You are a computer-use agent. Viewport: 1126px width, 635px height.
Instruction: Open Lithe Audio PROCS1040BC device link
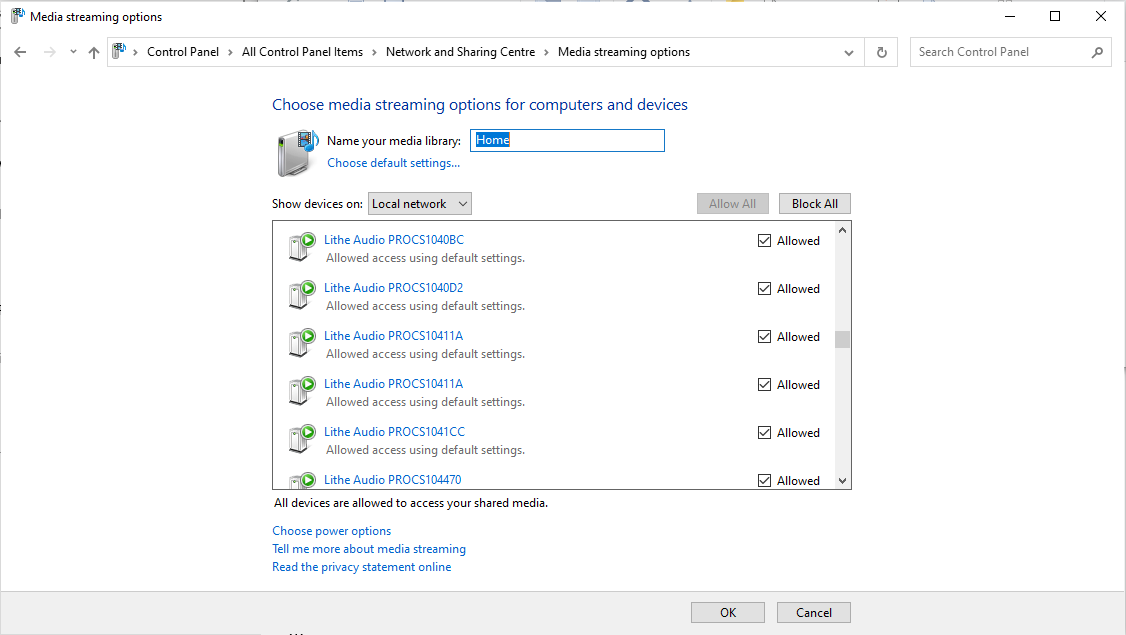click(394, 240)
